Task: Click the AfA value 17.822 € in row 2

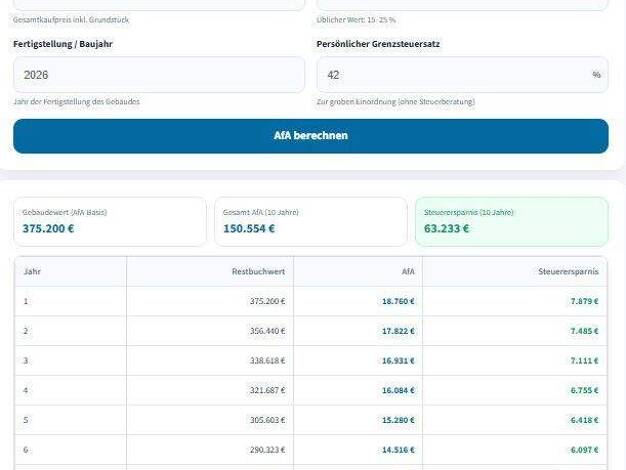Action: (397, 331)
